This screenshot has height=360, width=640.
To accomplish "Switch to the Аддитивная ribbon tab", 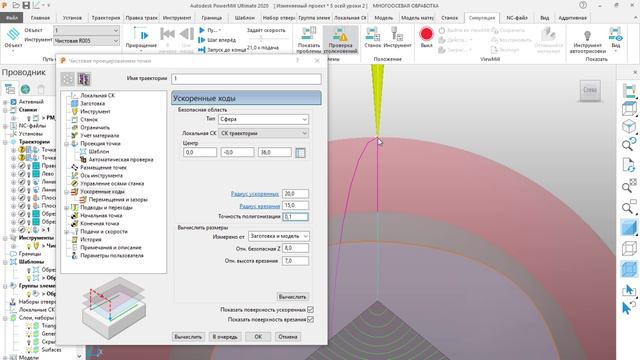I will coord(573,18).
